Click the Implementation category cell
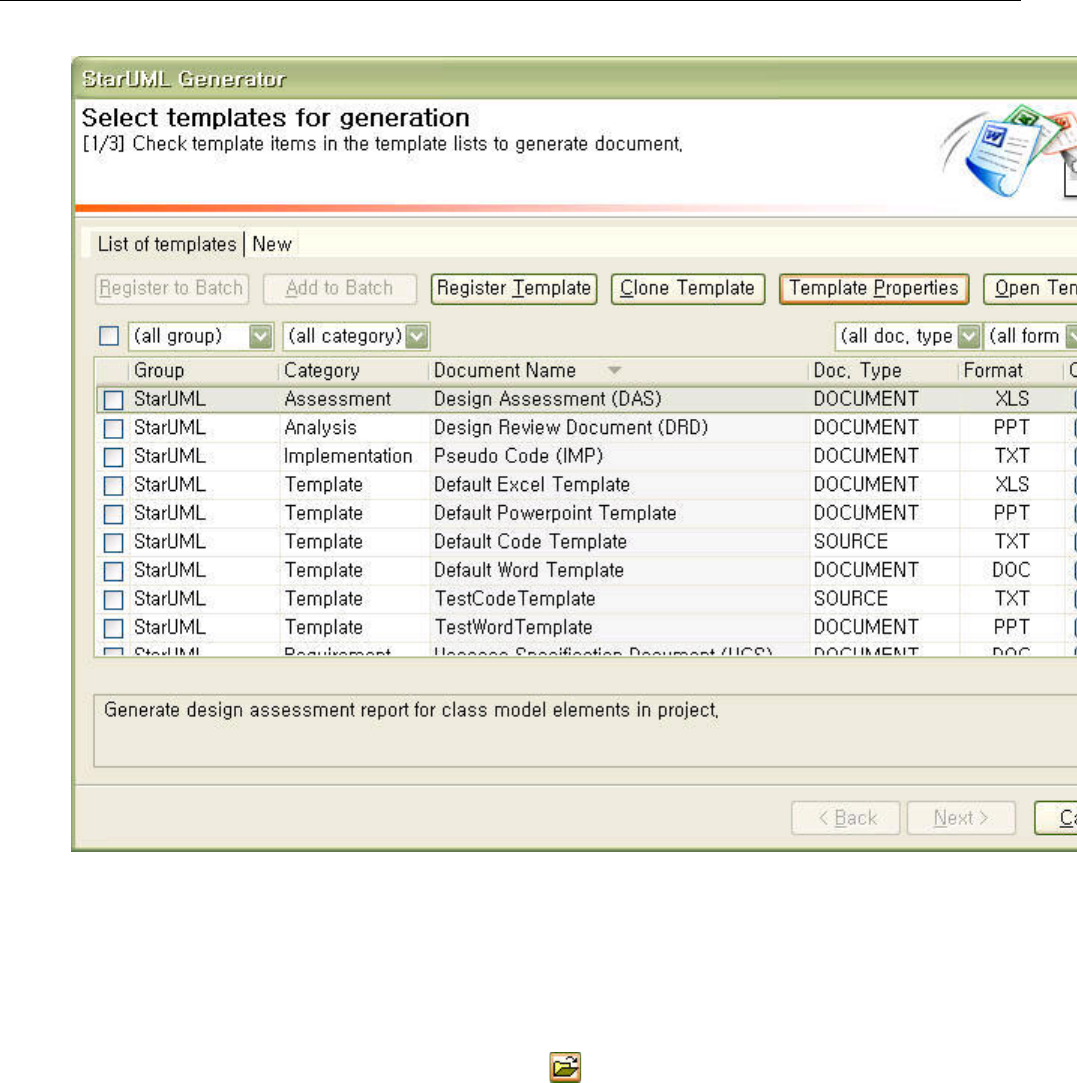 pos(348,456)
